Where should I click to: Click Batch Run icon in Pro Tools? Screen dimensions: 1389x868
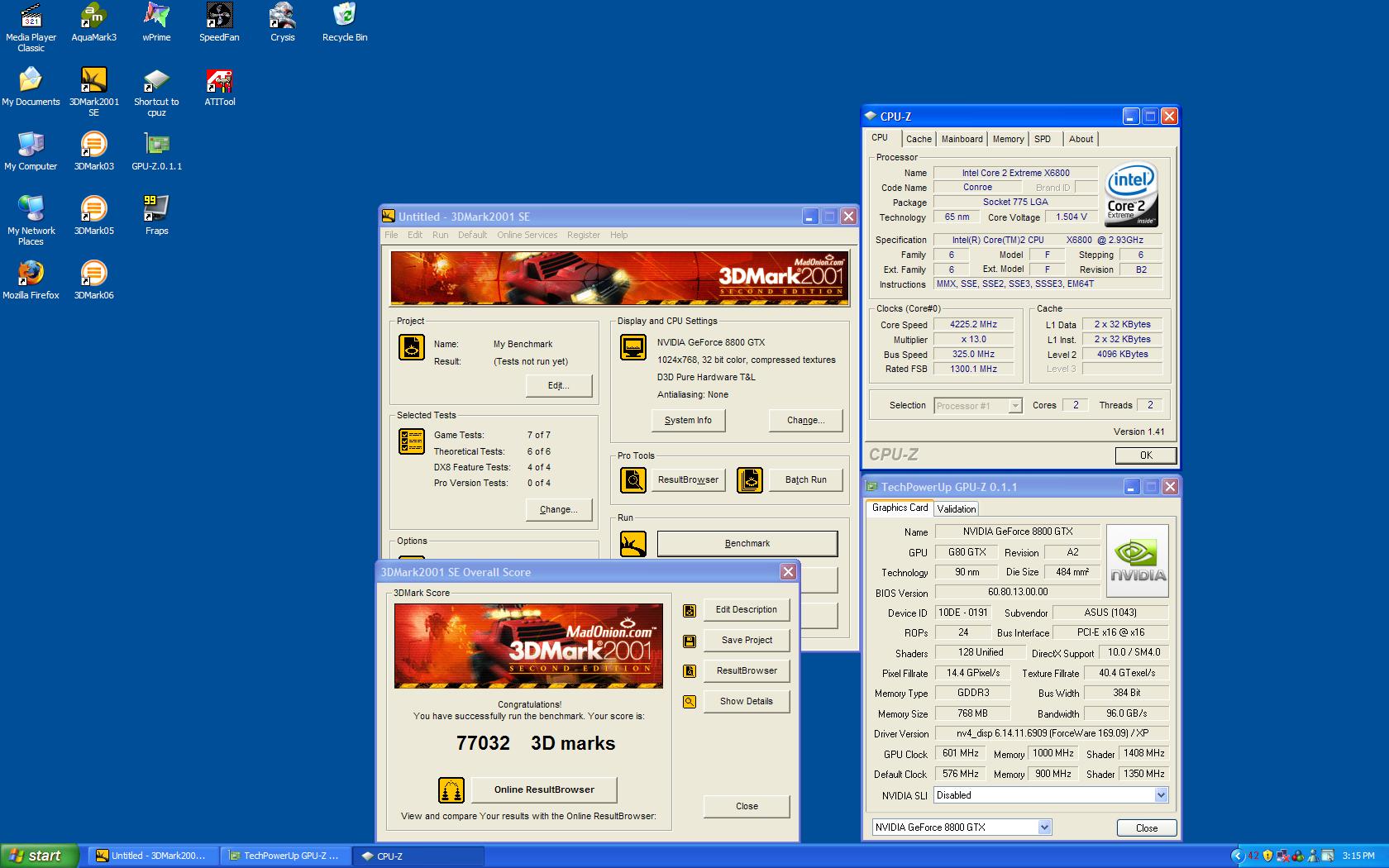(x=749, y=479)
